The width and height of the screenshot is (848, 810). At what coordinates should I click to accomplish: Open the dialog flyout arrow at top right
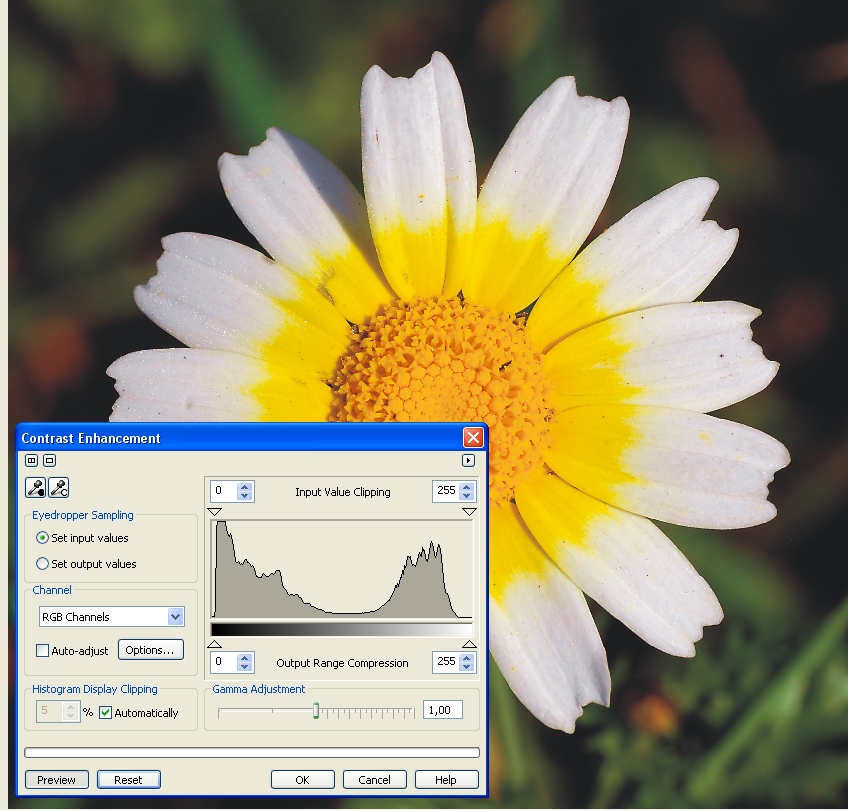(x=468, y=461)
